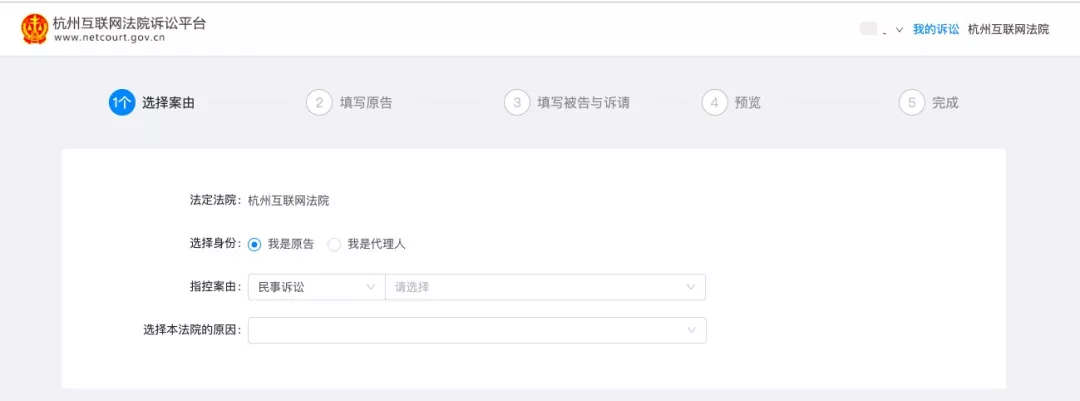Click the step 4 number circle
The image size is (1080, 401).
click(714, 102)
